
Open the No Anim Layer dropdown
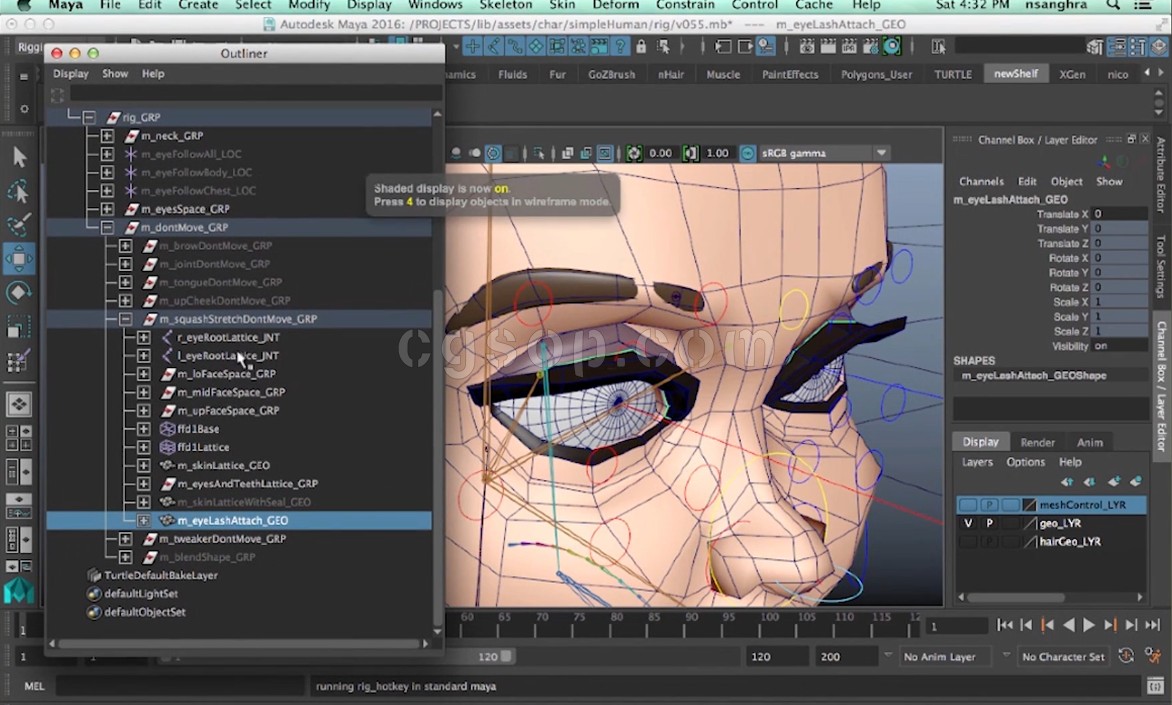(x=938, y=657)
